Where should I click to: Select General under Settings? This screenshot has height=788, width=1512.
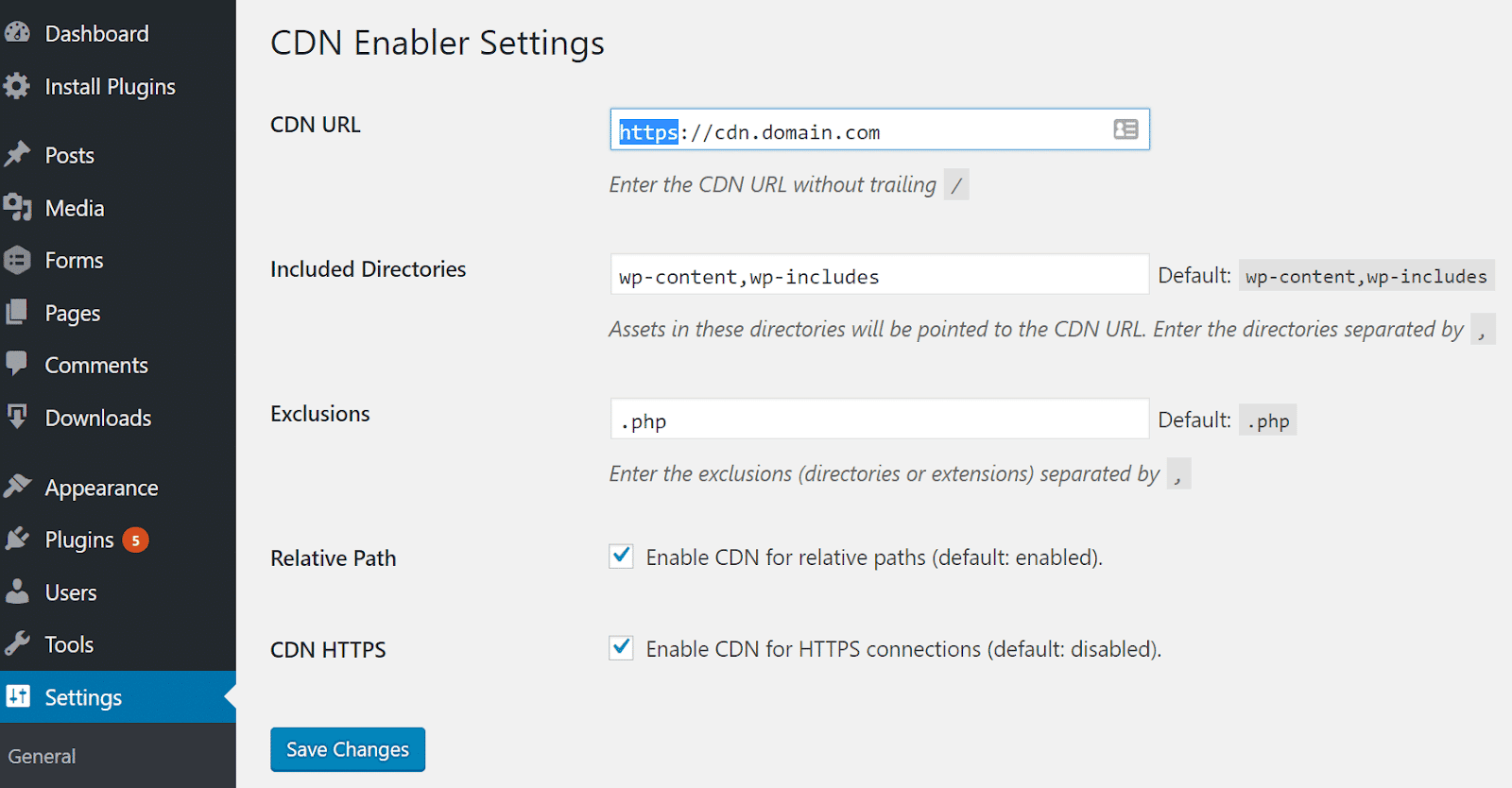tap(42, 755)
